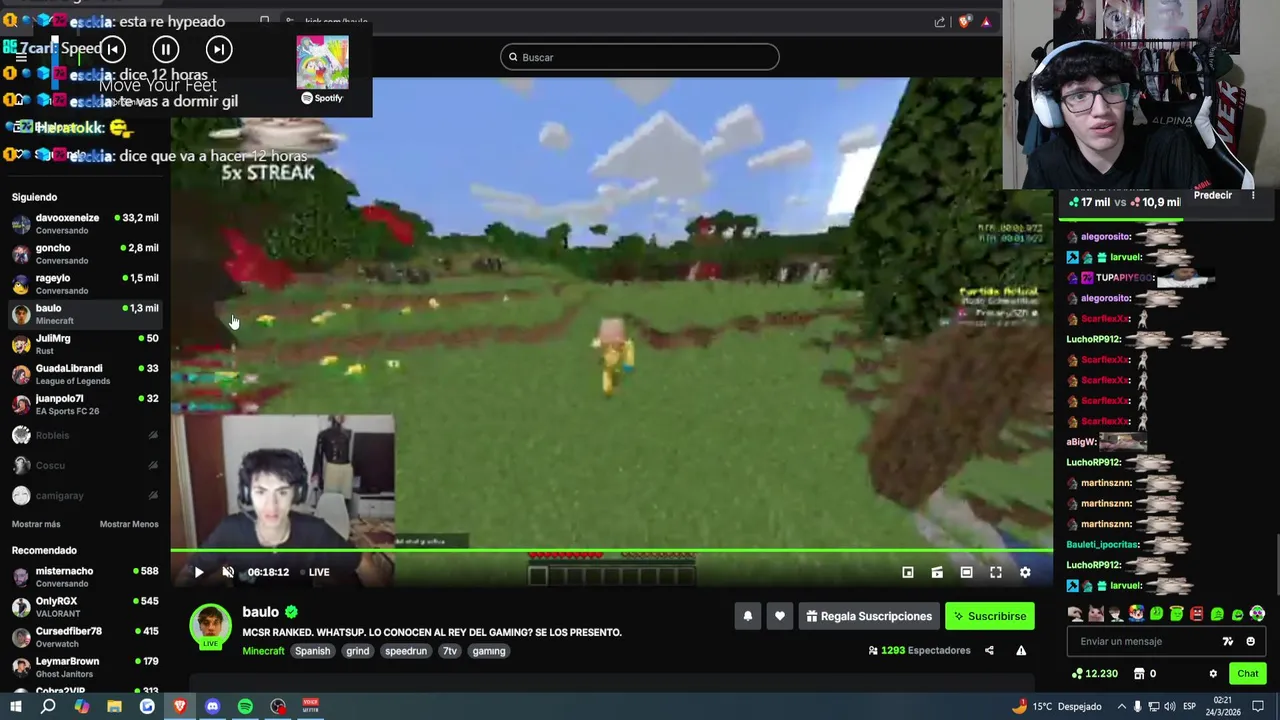Open the 7TV emote picker in chat input
1280x720 pixels.
(1228, 641)
